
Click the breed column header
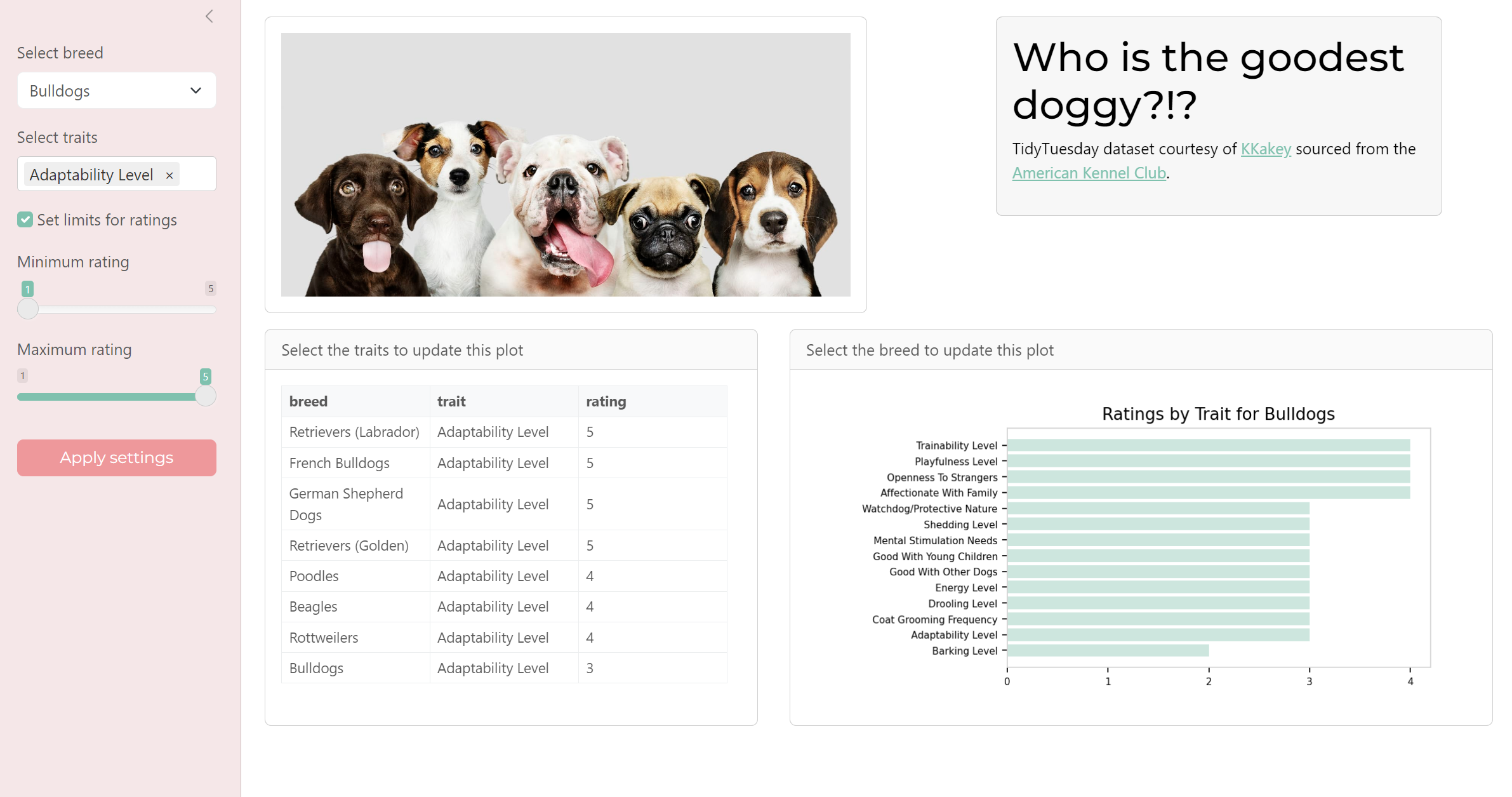[308, 401]
